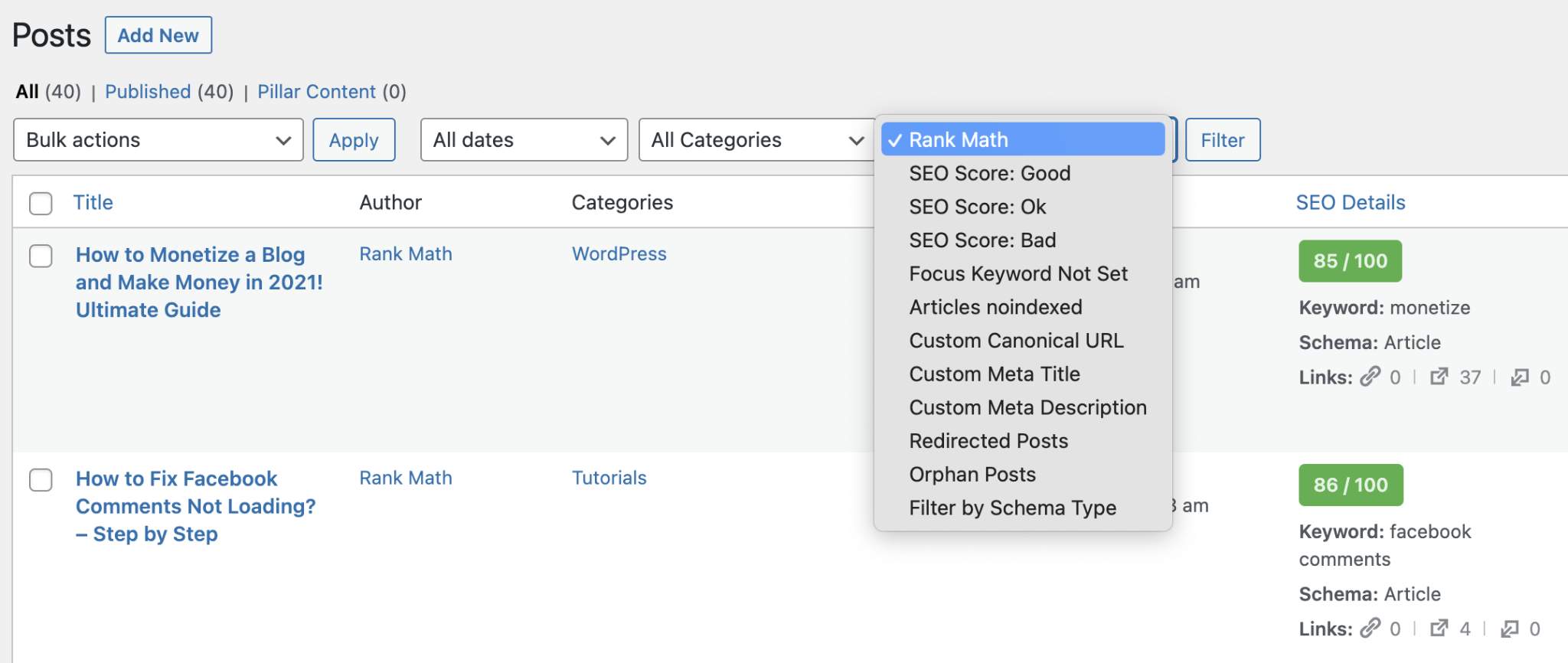
Task: Click the Apply button
Action: pyautogui.click(x=354, y=140)
